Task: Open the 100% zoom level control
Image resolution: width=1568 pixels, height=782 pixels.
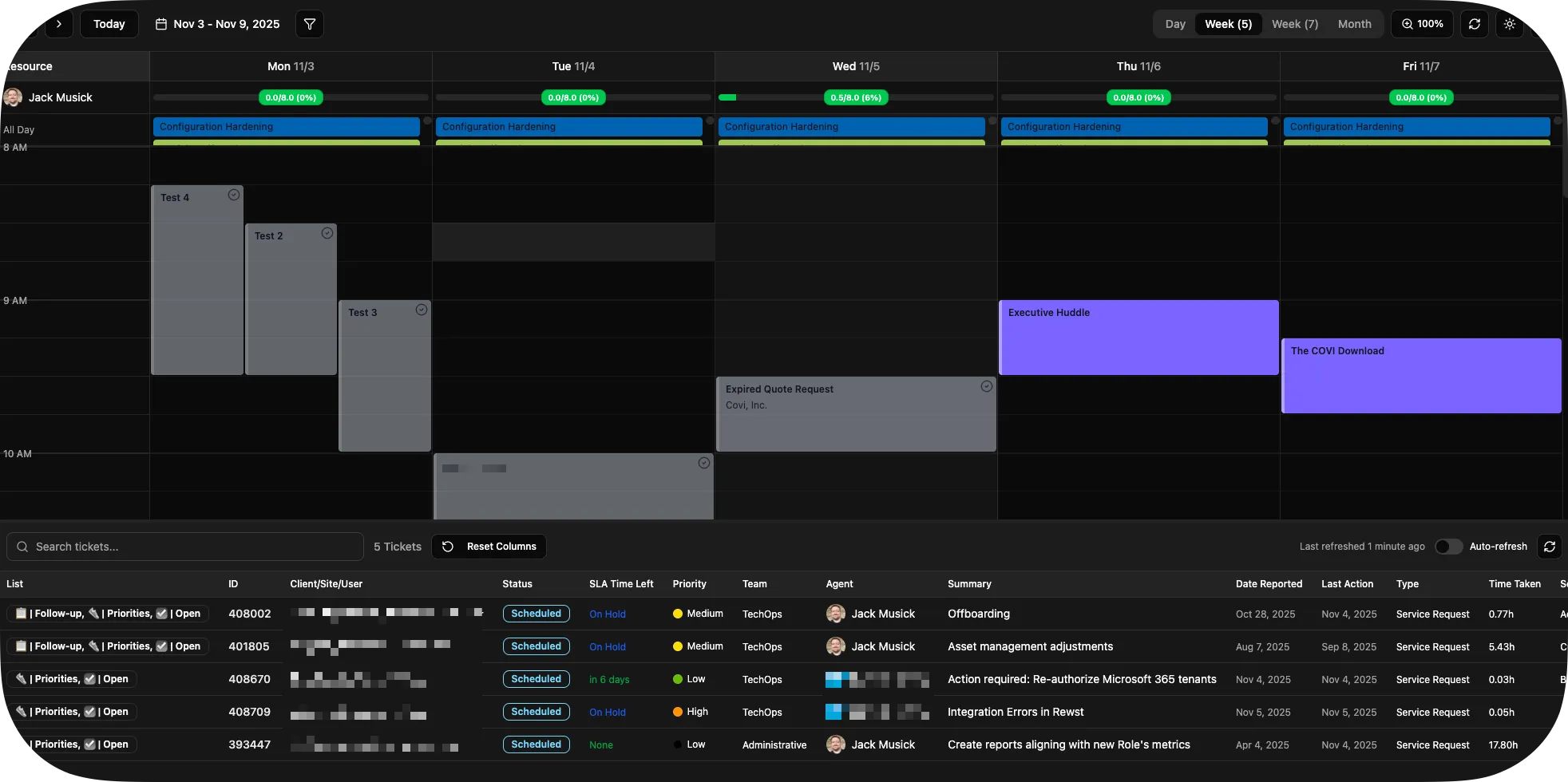Action: click(x=1423, y=24)
